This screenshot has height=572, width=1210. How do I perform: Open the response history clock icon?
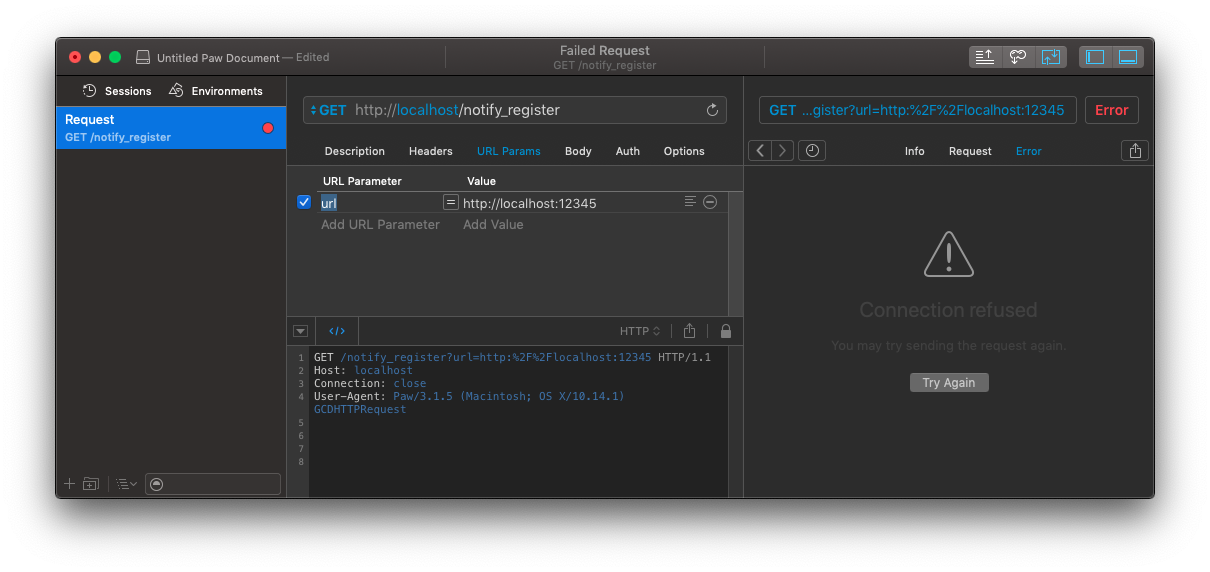(x=812, y=151)
